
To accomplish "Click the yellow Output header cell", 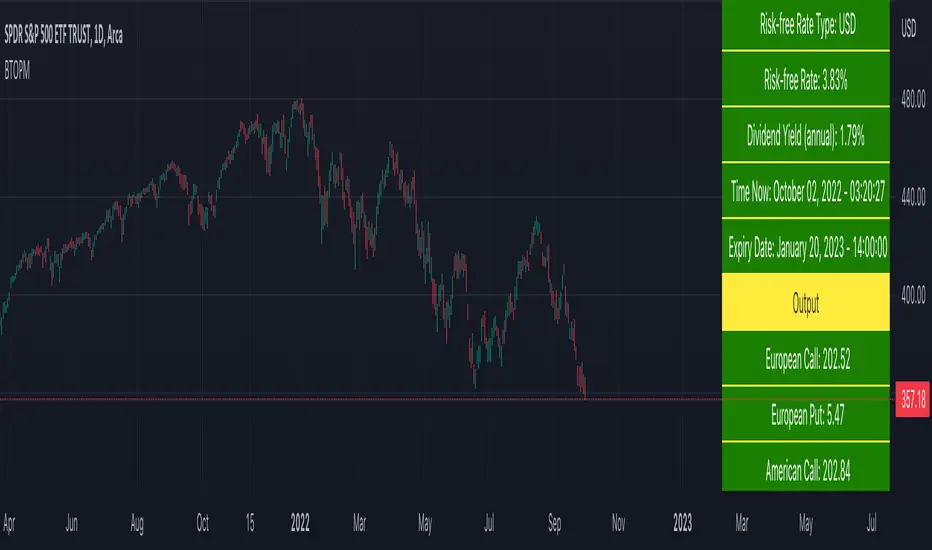I will 805,304.
